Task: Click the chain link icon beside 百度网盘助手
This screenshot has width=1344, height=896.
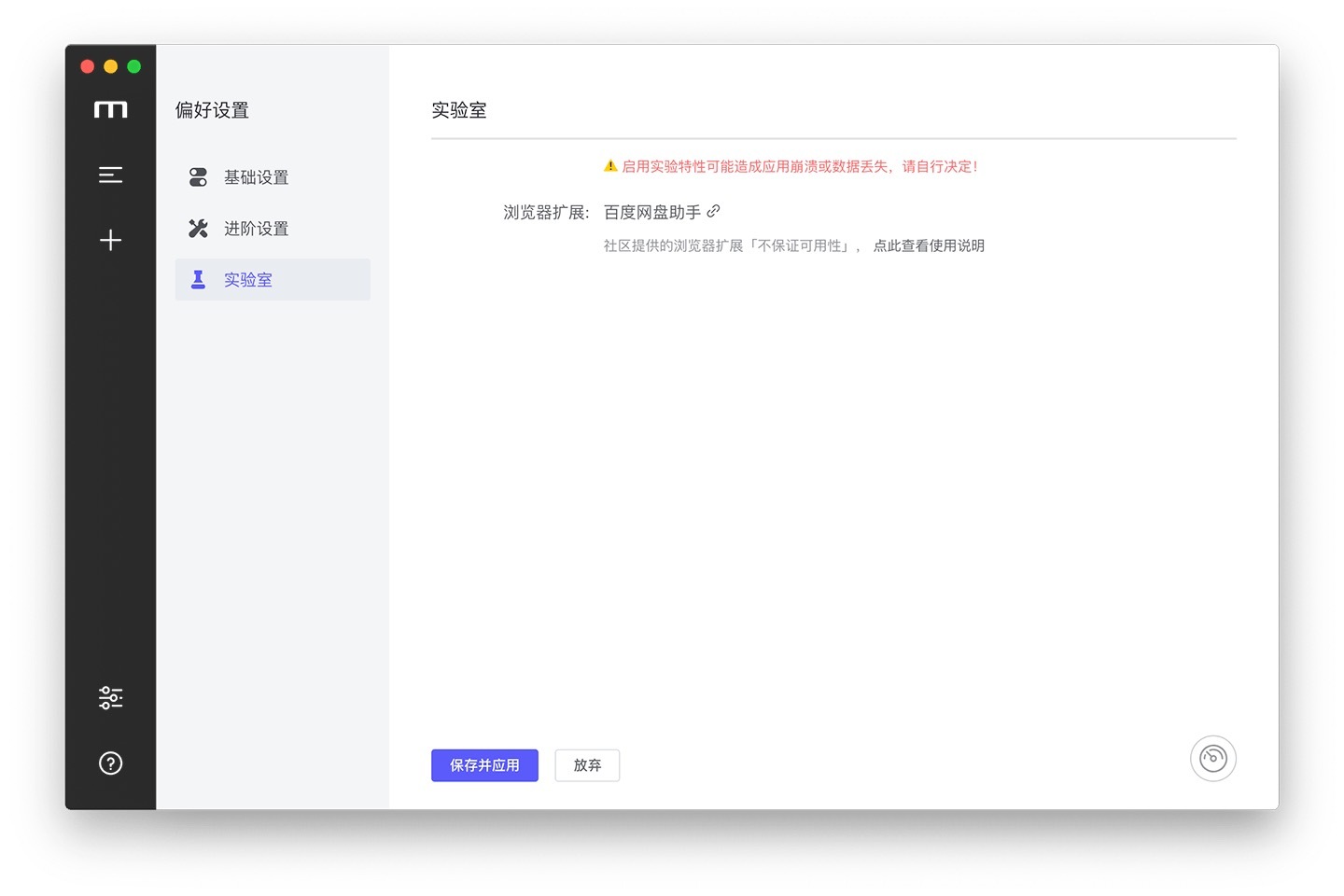Action: pos(713,212)
